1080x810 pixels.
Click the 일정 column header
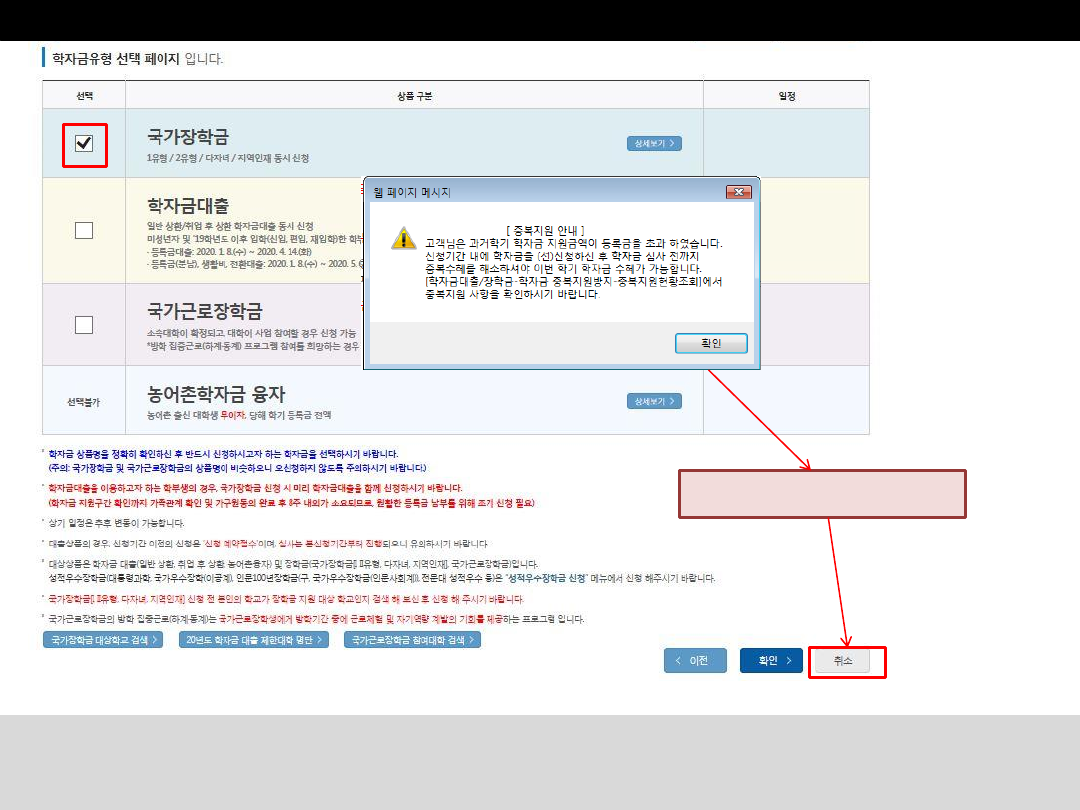[786, 96]
